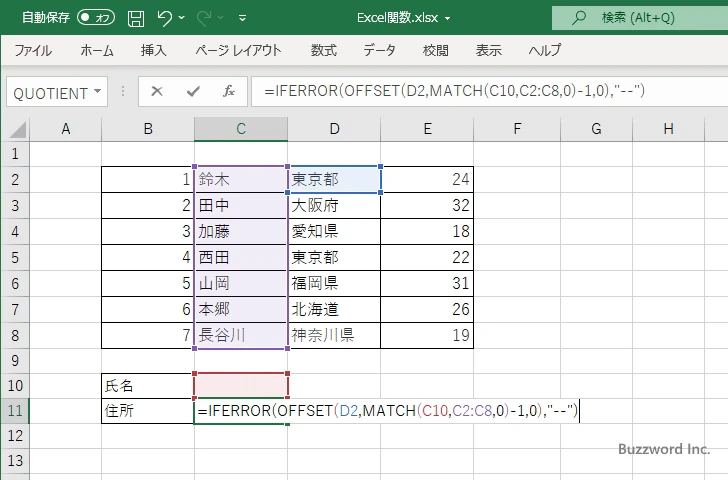The width and height of the screenshot is (728, 480).
Task: Select row 1 header
Action: point(15,154)
